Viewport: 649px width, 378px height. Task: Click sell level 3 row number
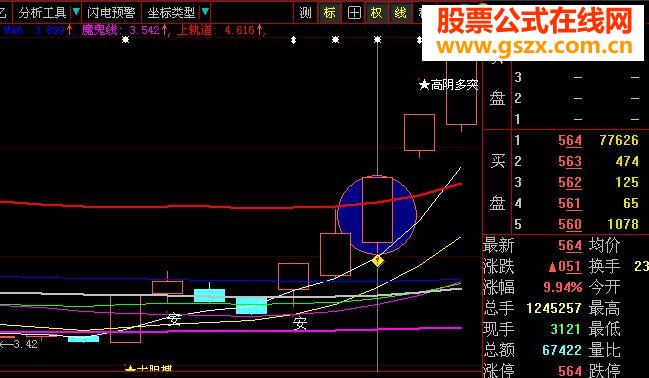tap(517, 77)
